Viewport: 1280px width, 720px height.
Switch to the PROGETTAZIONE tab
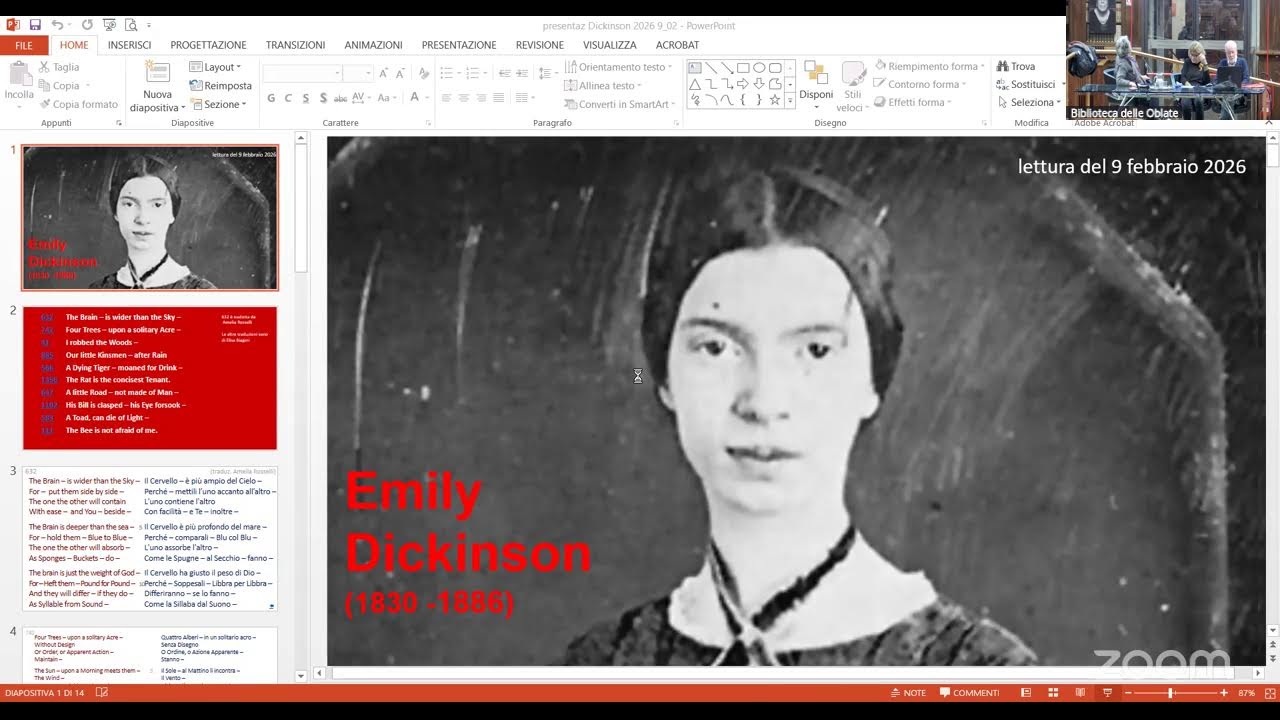[208, 45]
